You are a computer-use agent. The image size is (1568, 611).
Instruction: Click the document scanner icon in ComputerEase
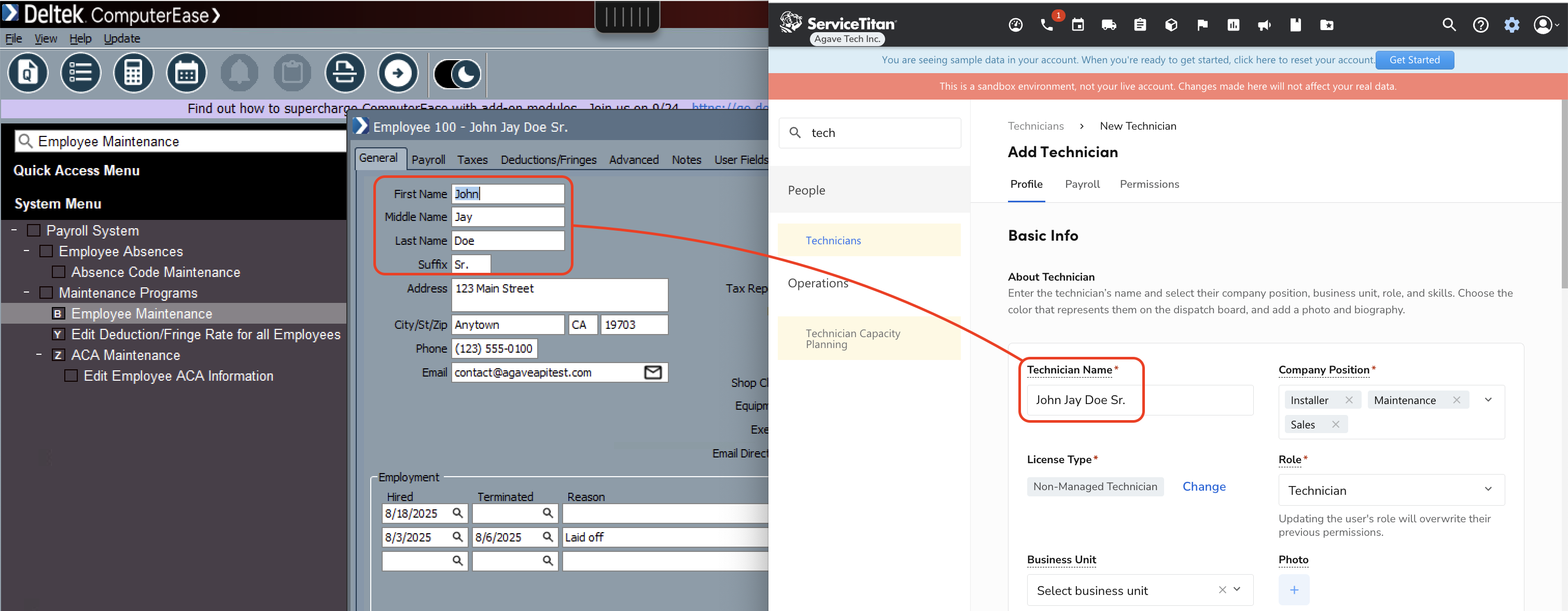click(x=345, y=73)
